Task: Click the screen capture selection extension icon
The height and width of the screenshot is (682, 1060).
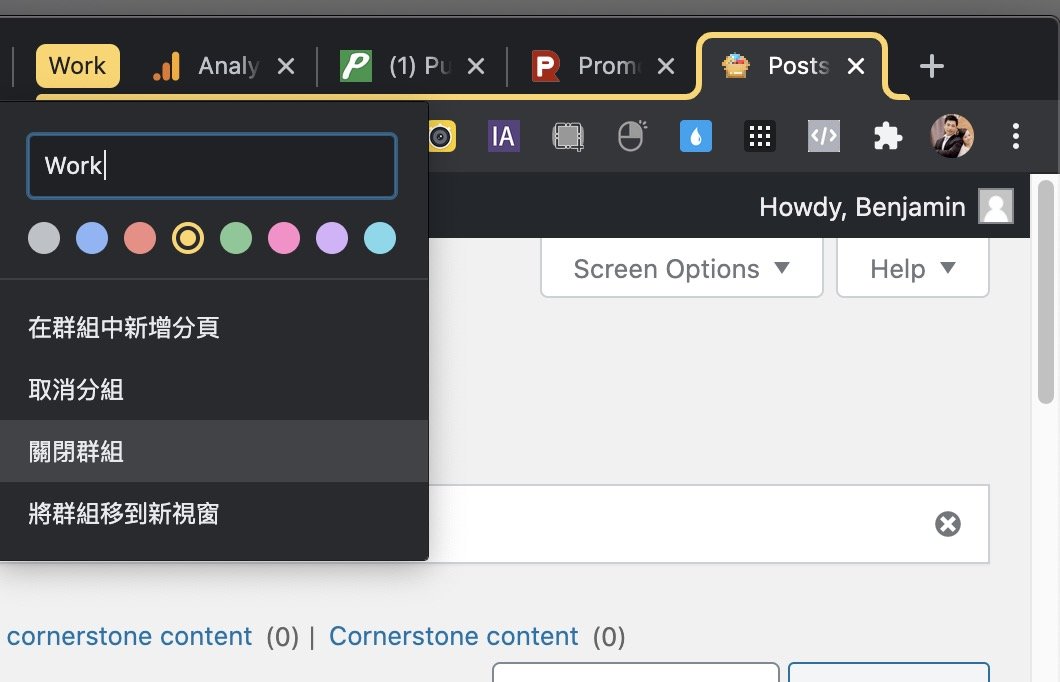Action: coord(568,137)
